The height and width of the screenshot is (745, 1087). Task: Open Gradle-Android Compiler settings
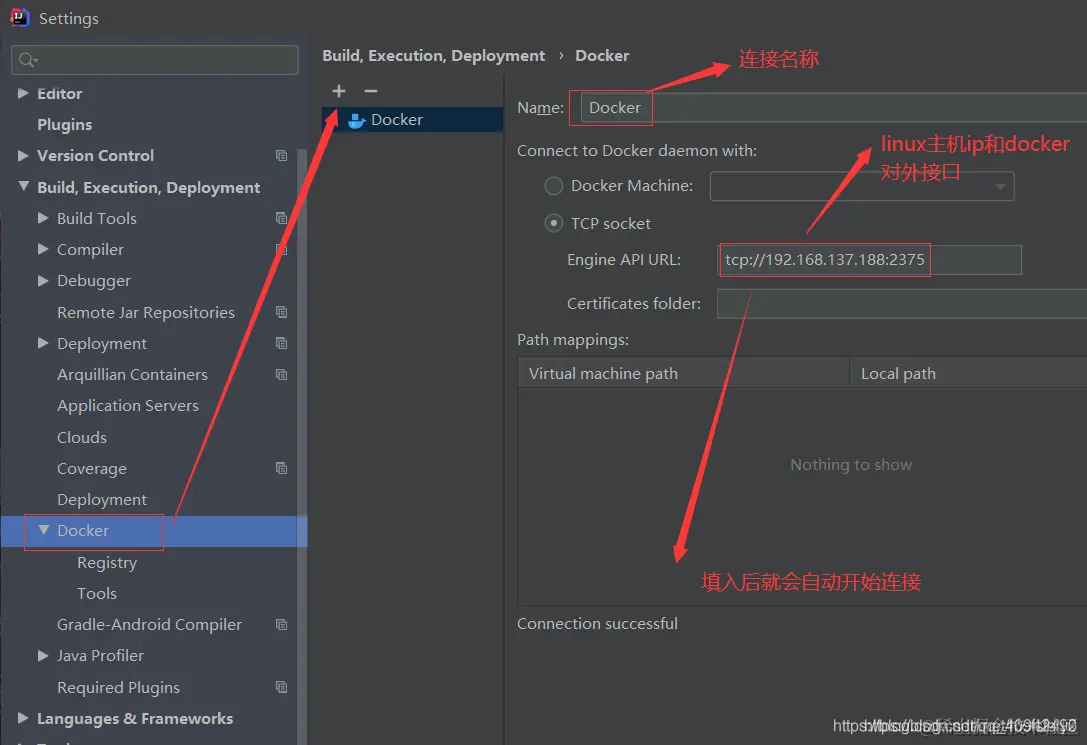click(149, 624)
